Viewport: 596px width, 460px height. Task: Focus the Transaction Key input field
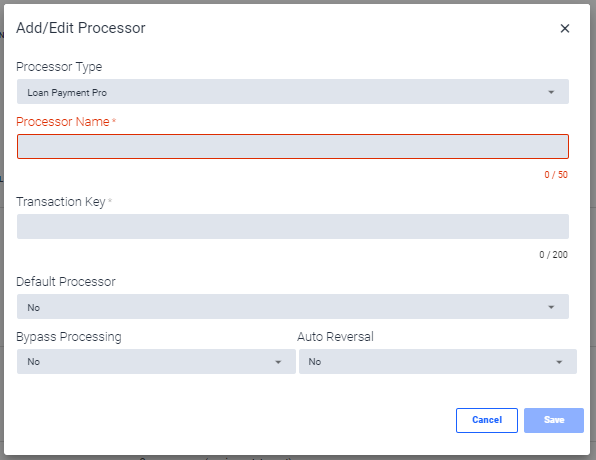(x=293, y=227)
